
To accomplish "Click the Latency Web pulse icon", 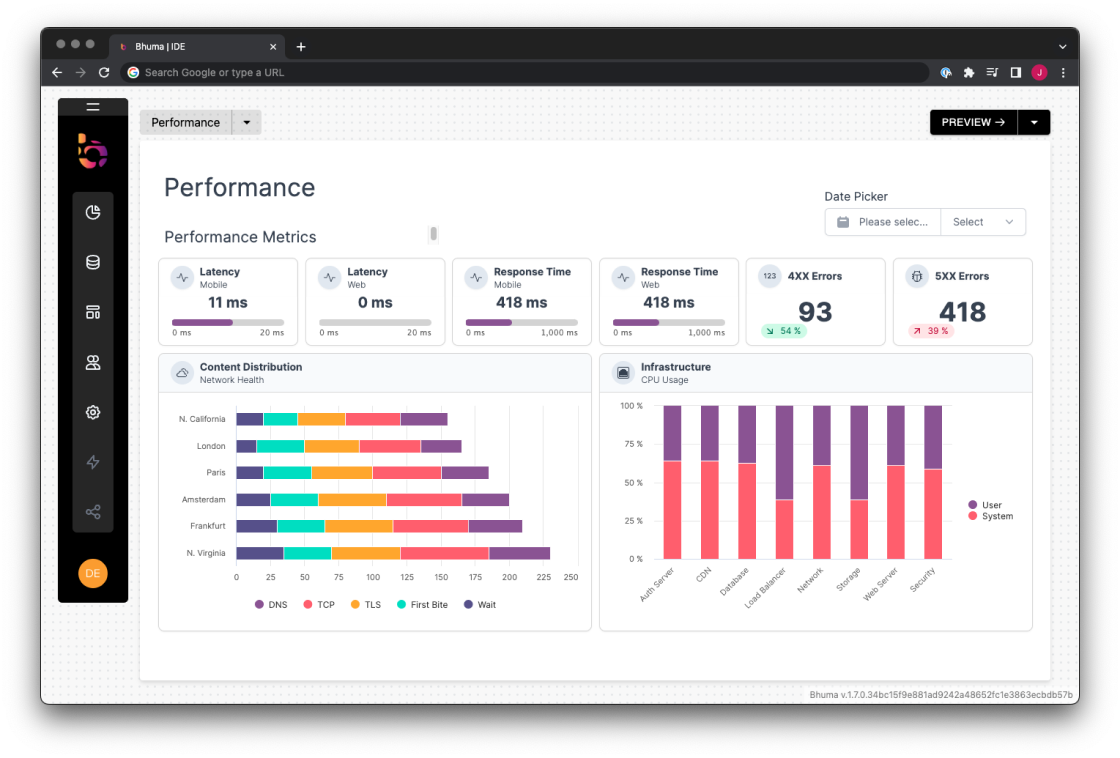I will coord(330,277).
